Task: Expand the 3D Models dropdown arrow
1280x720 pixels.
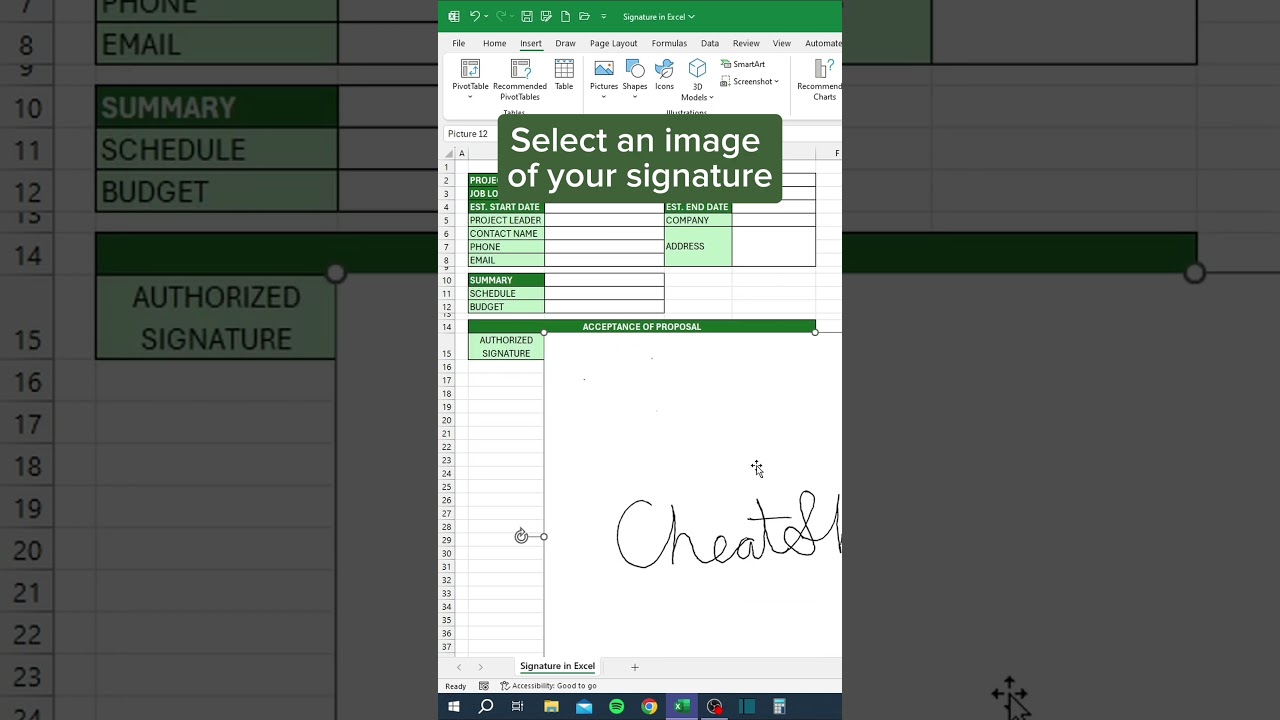Action: click(711, 98)
